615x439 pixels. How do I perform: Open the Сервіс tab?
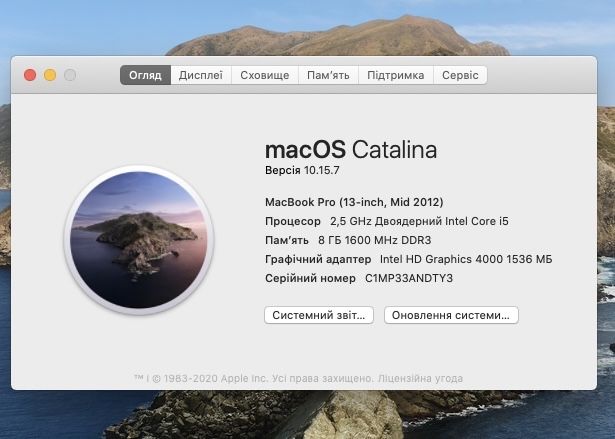(x=460, y=75)
